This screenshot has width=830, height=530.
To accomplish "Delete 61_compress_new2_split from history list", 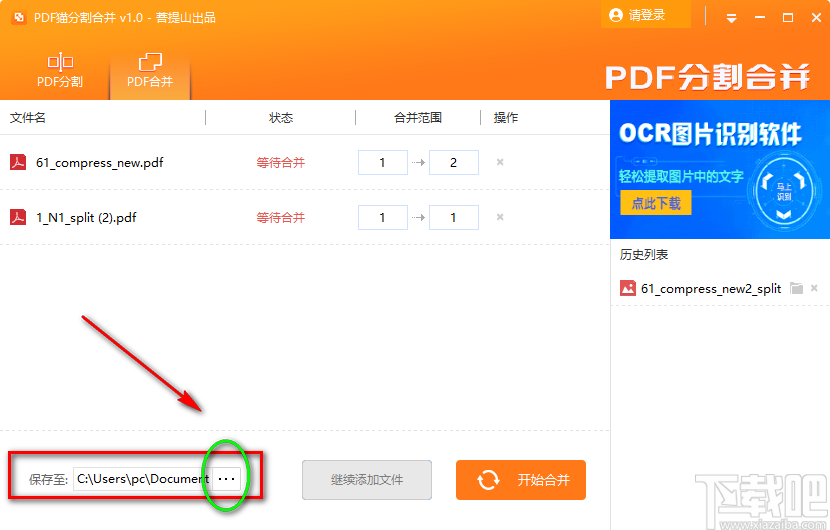I will point(814,288).
